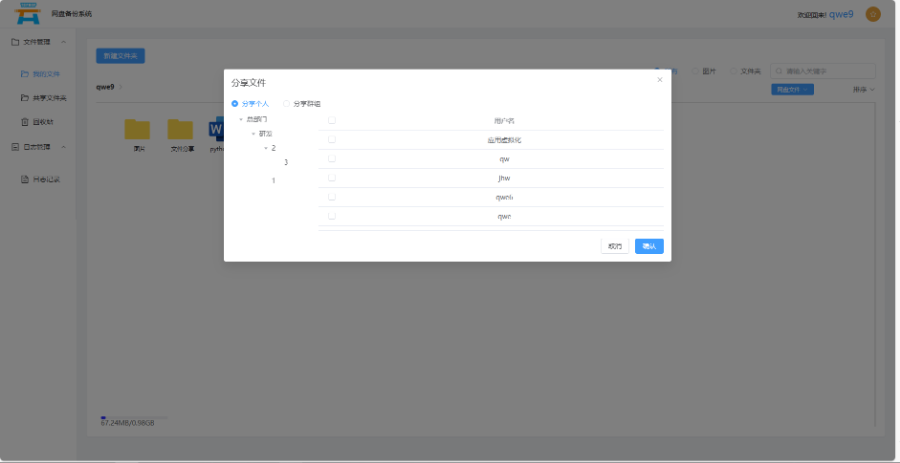
Task: Tick the select-all checkbox beside 用户名
Action: coord(332,120)
